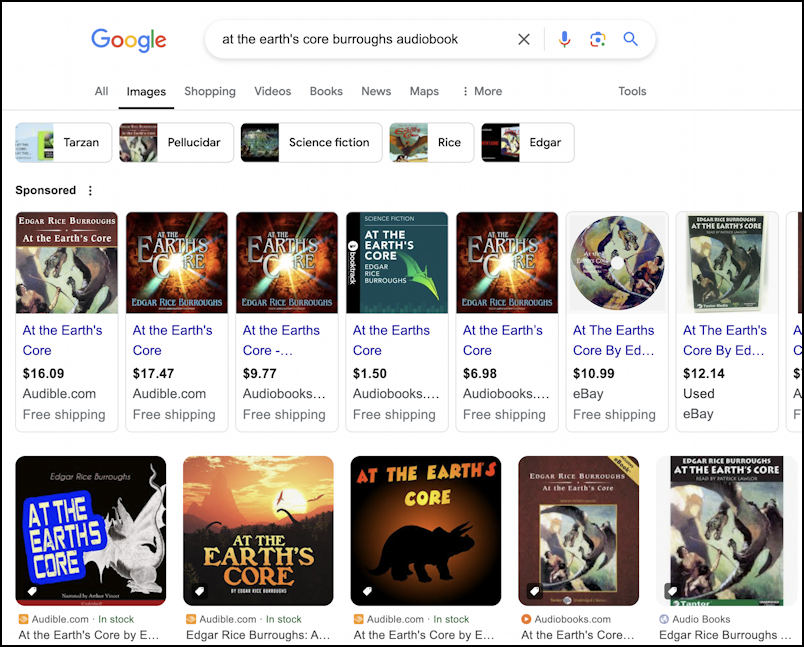Open the Shopping tab

210,91
